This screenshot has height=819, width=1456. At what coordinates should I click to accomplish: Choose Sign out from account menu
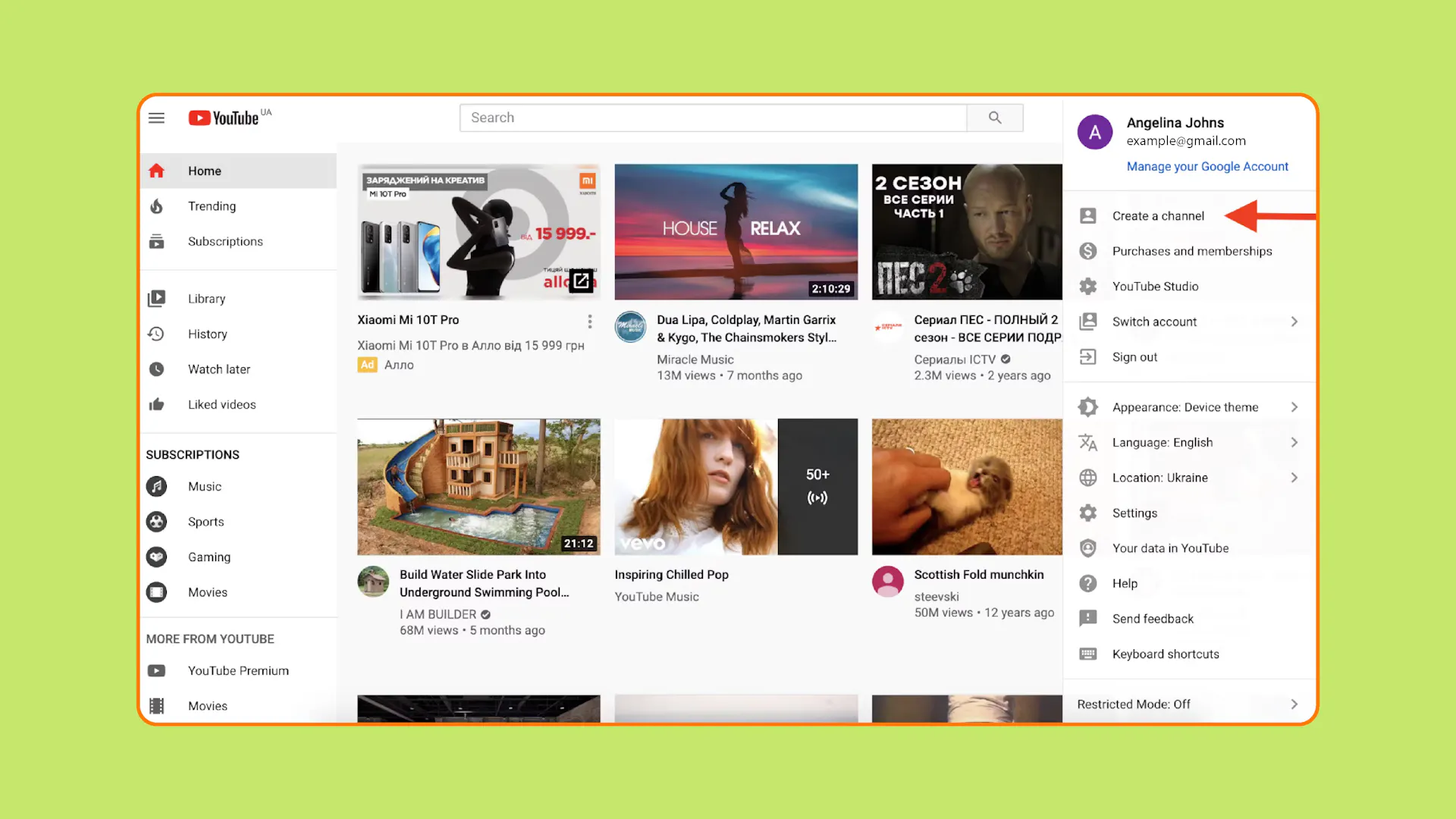click(1134, 357)
